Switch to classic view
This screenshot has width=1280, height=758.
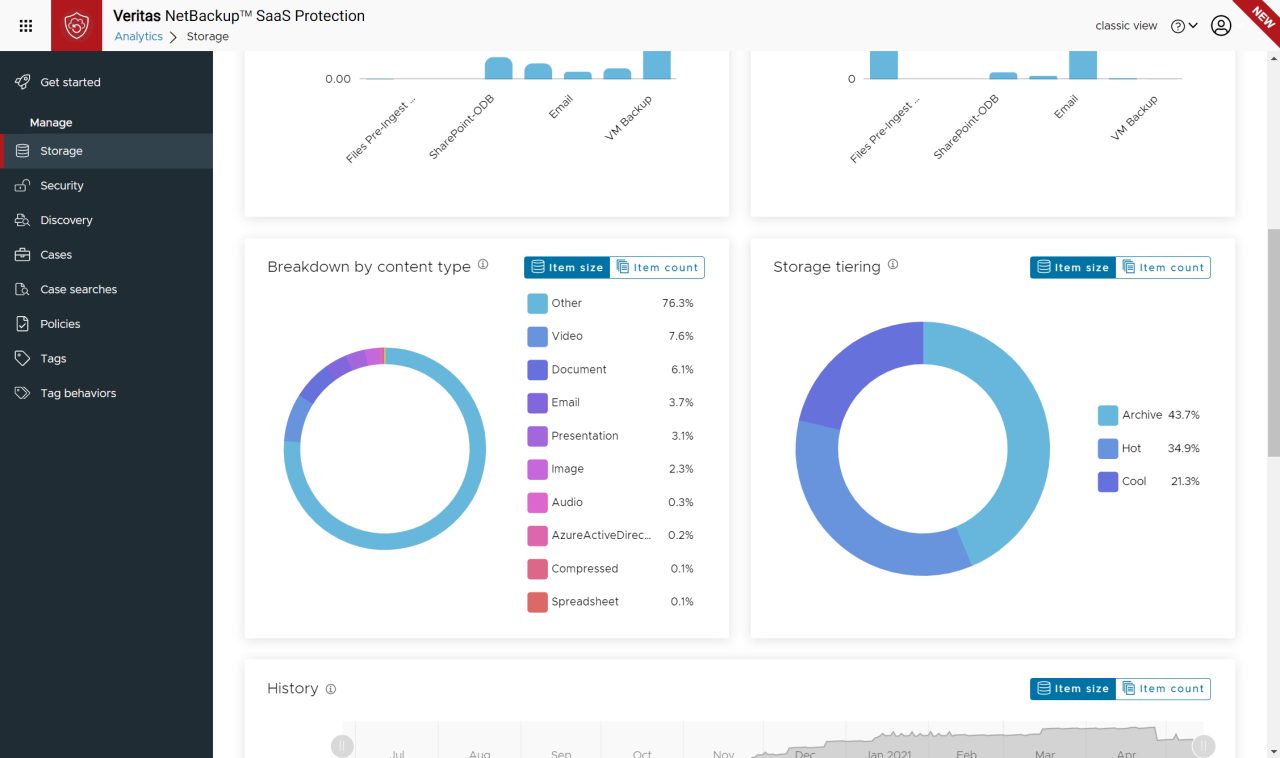pyautogui.click(x=1126, y=26)
